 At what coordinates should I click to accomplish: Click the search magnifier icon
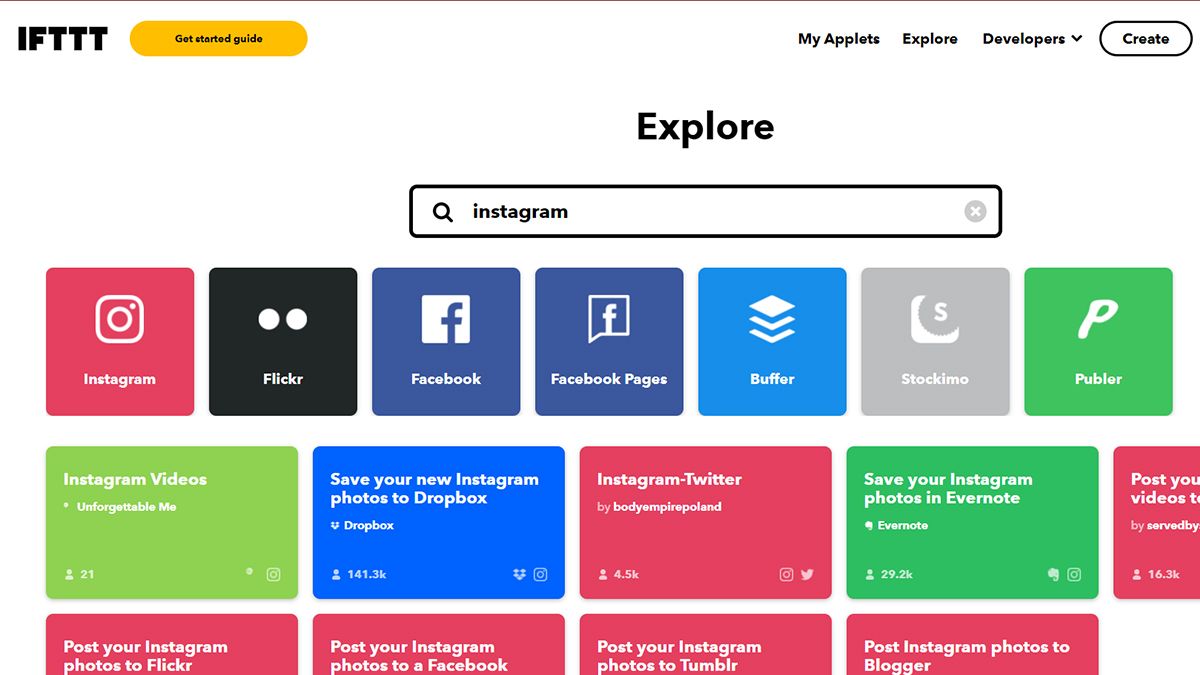[441, 211]
